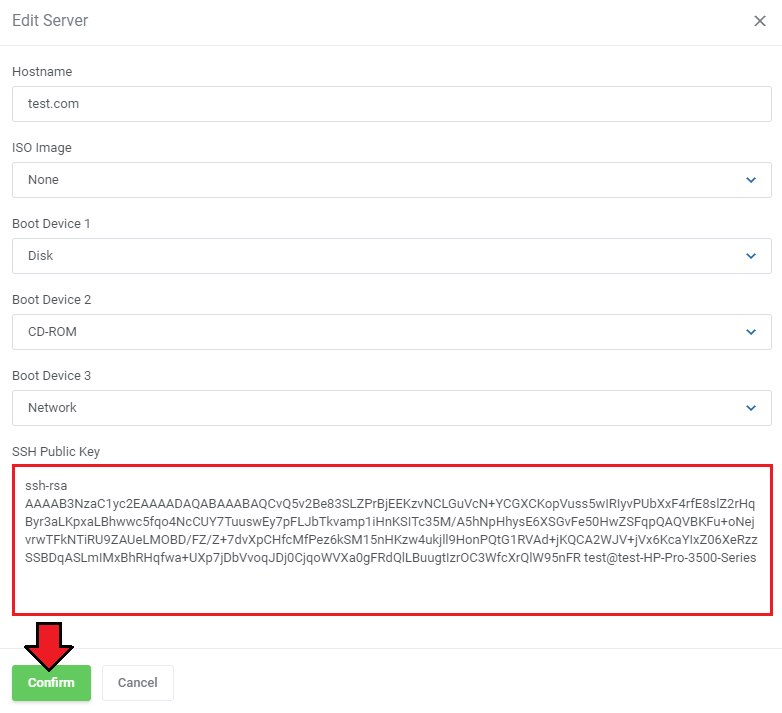Open the ISO Image dropdown showing None

coord(391,180)
